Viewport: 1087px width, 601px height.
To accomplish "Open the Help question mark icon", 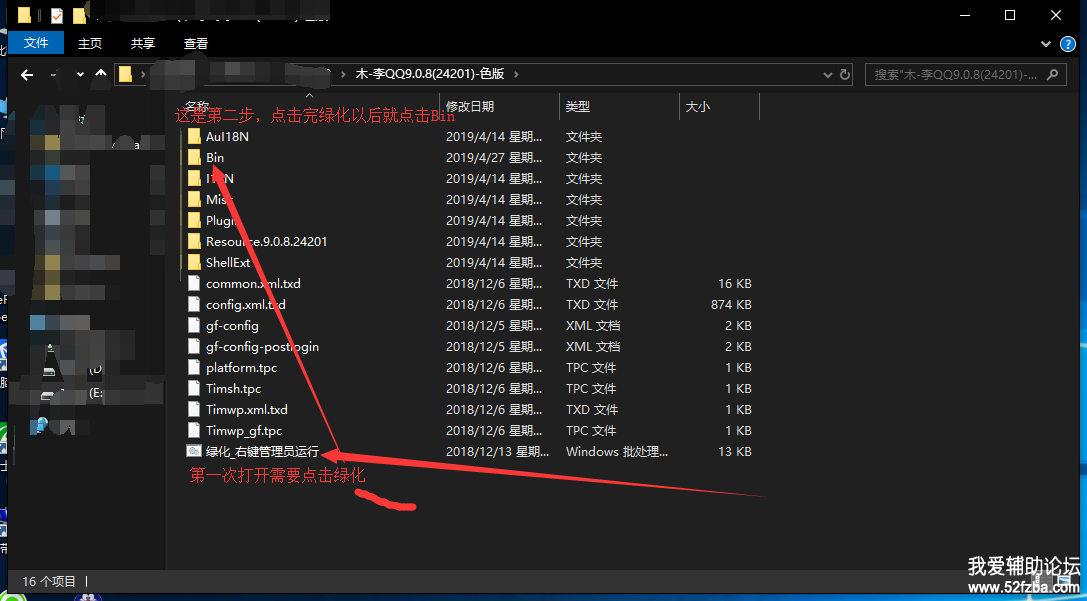I will pyautogui.click(x=1068, y=44).
